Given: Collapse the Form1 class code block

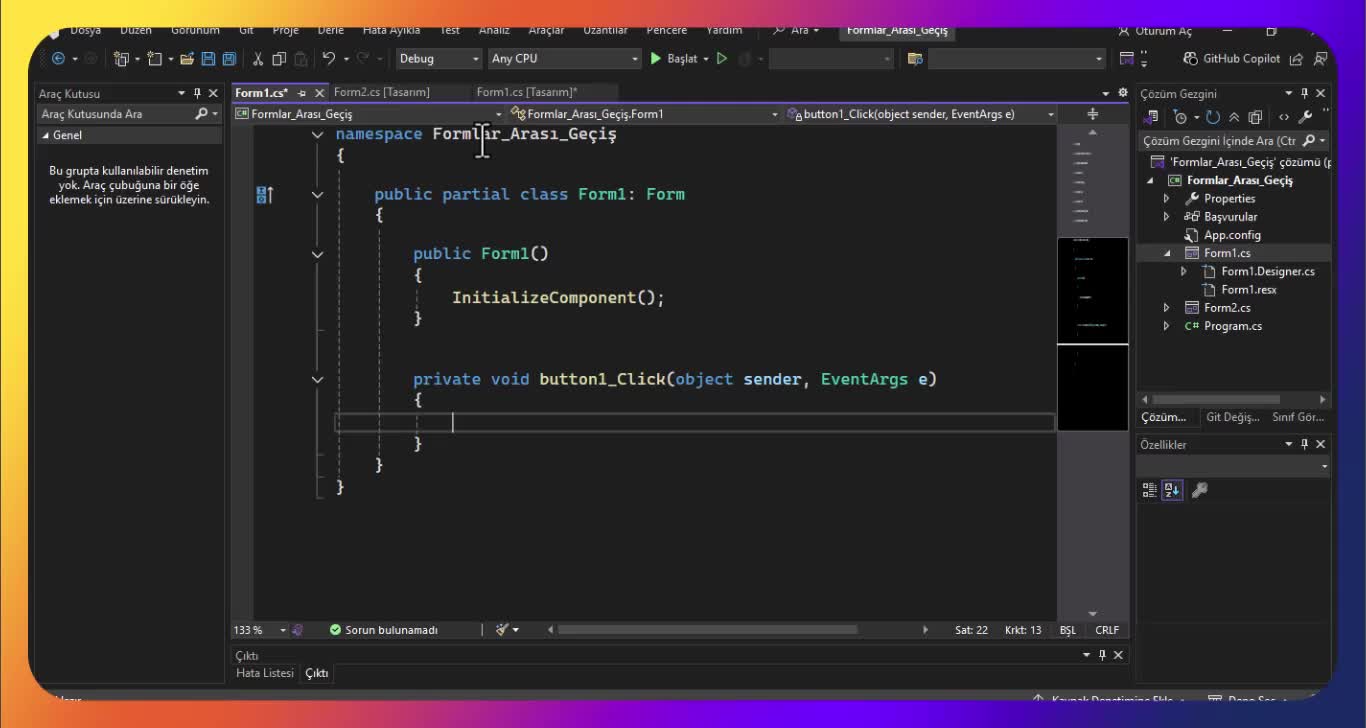Looking at the screenshot, I should point(318,194).
